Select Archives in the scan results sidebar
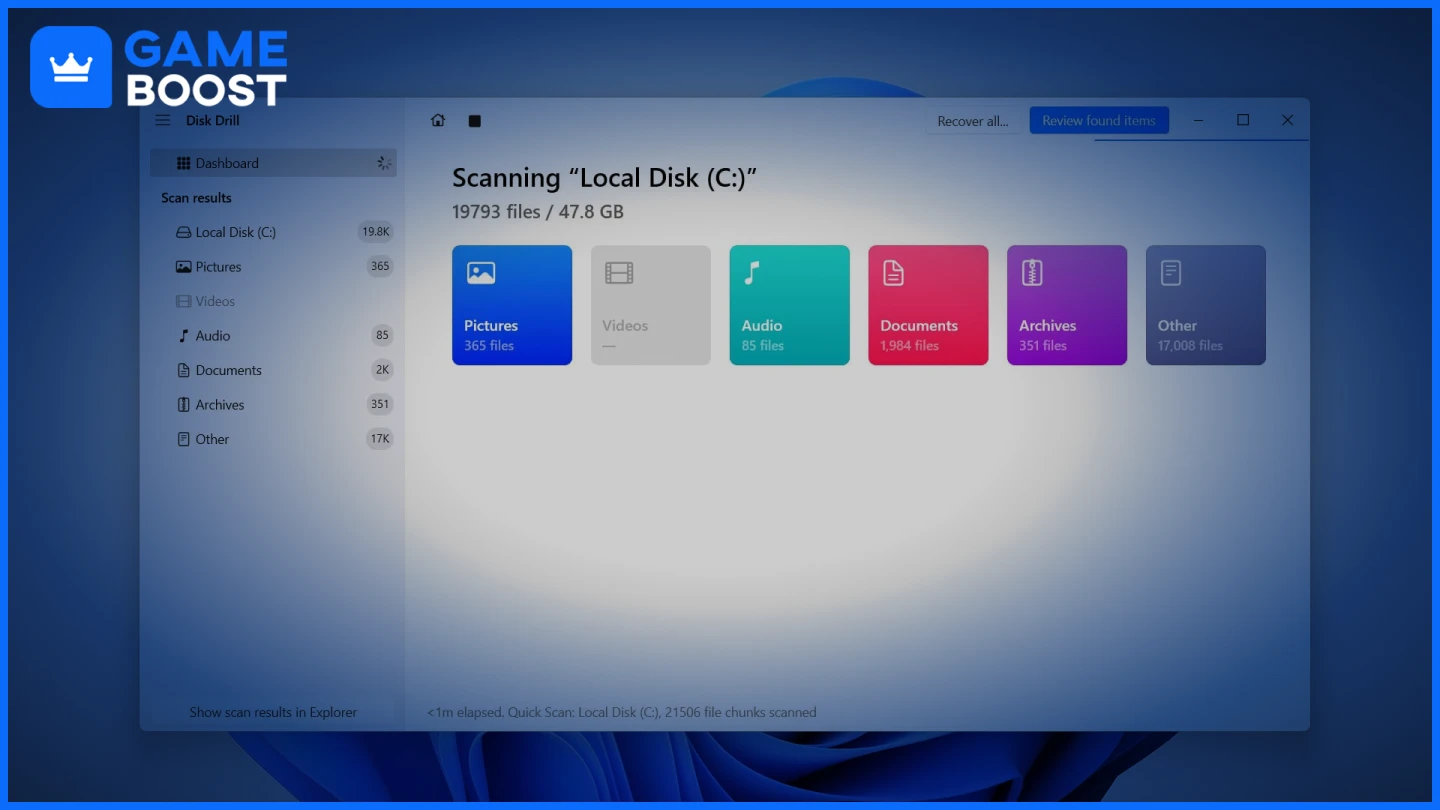This screenshot has width=1440, height=810. [x=221, y=404]
